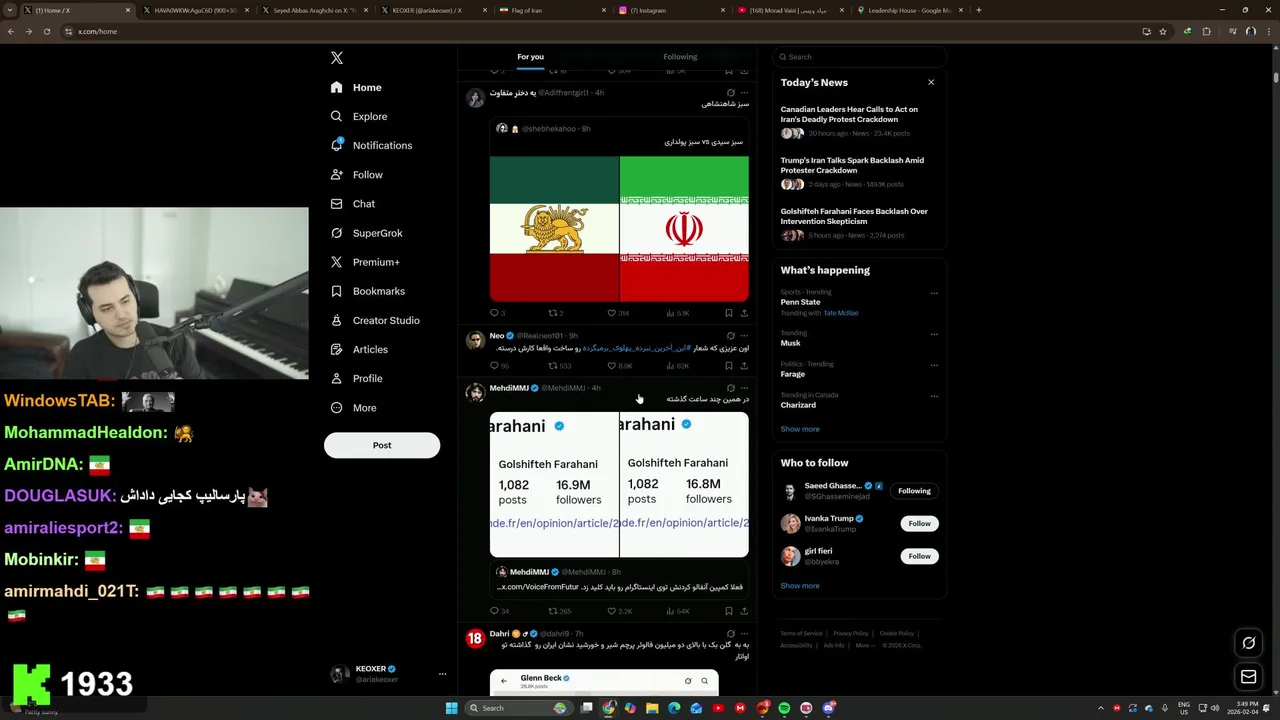Open the Explore page

click(358, 116)
